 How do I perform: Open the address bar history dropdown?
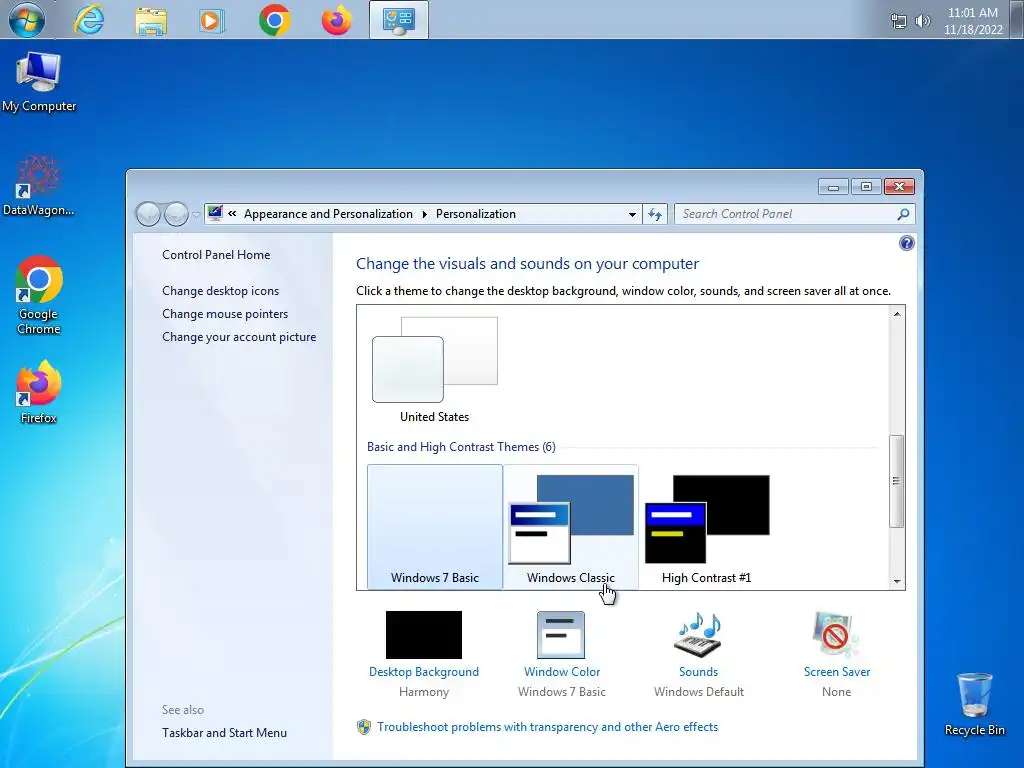coord(632,214)
